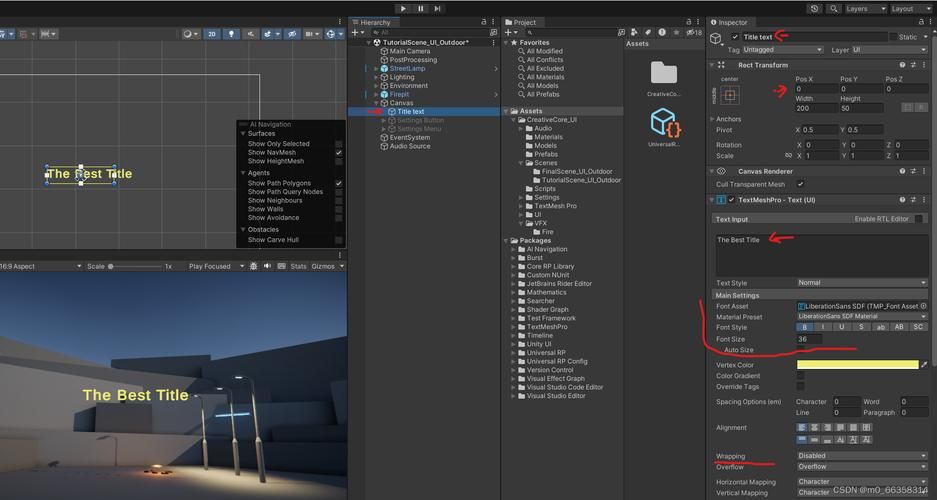This screenshot has height=500, width=937.
Task: Click the yellow Vertex Color swatch
Action: click(x=857, y=365)
